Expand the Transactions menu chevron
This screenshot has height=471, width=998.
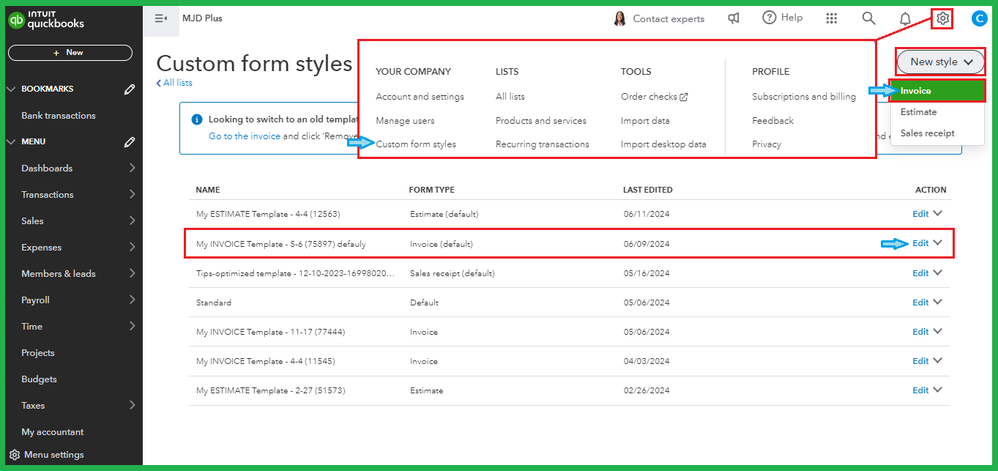tap(132, 194)
